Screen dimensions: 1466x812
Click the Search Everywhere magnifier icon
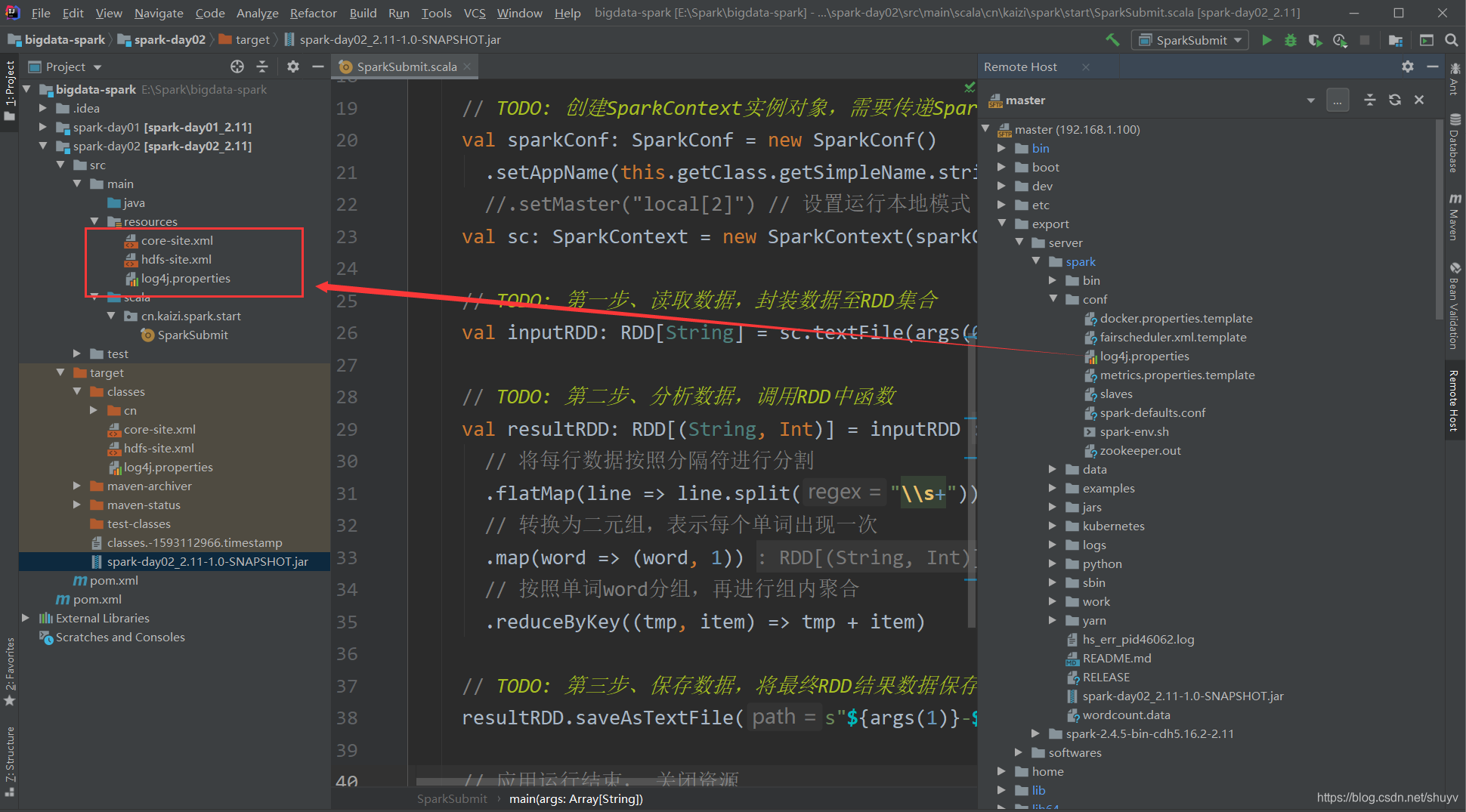click(x=1452, y=40)
